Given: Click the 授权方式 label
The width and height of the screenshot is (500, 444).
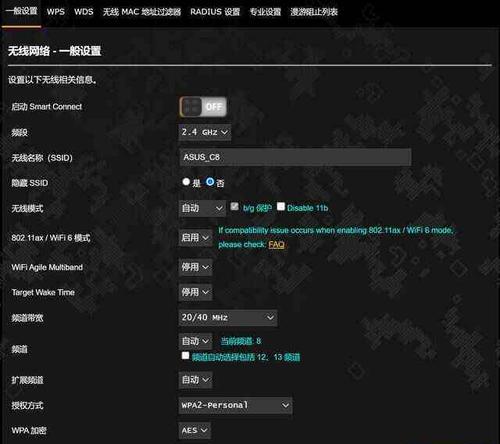Looking at the screenshot, I should pos(27,405).
